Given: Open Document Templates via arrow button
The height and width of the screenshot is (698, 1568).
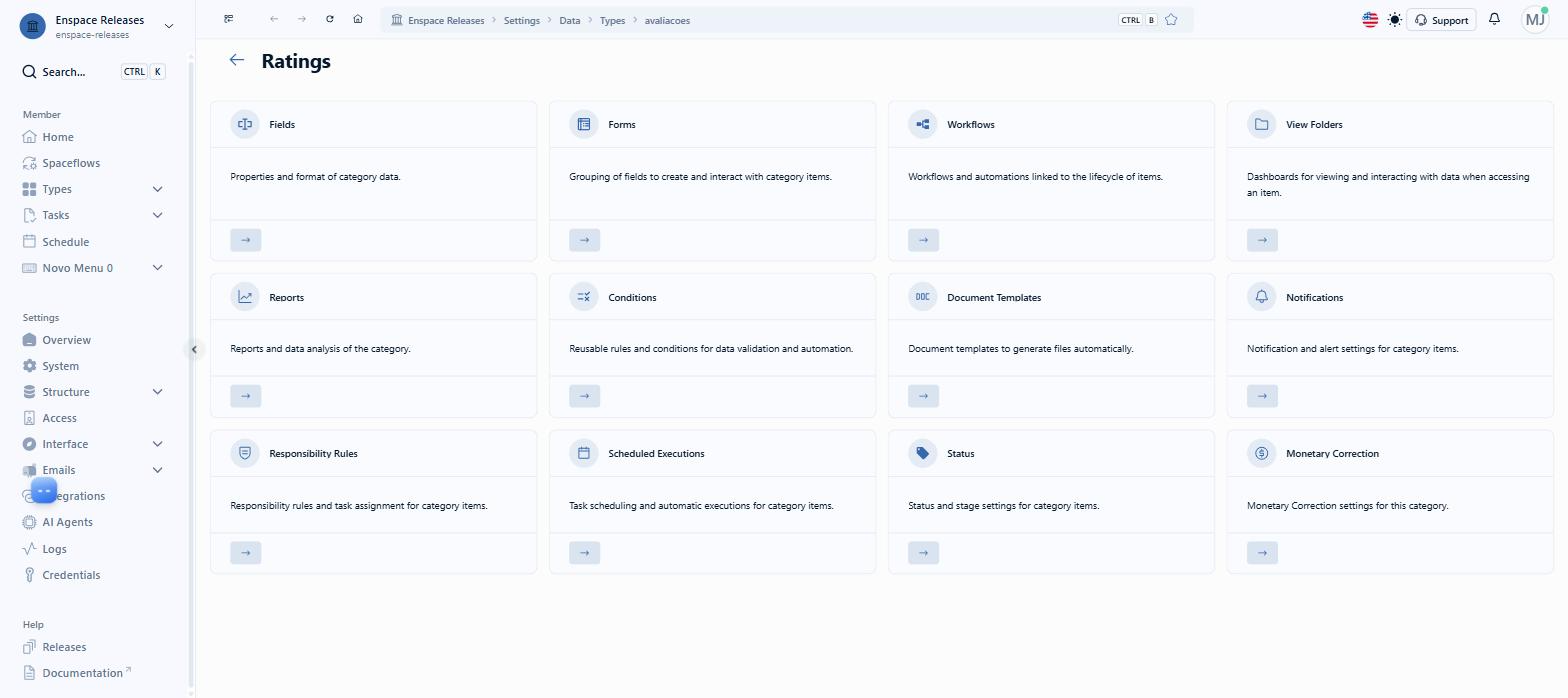Looking at the screenshot, I should coord(924,396).
